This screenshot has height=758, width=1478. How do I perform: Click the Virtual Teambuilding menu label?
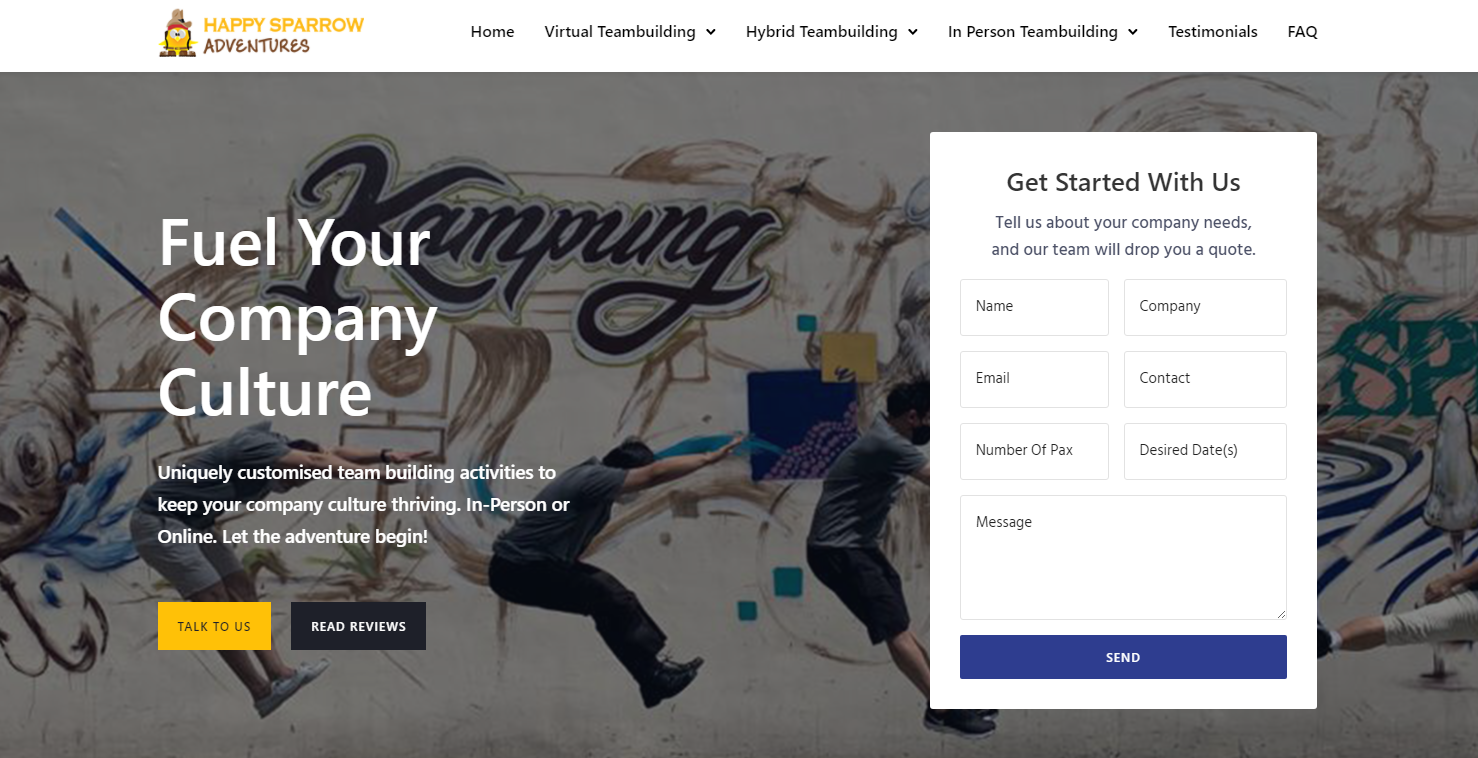point(620,32)
